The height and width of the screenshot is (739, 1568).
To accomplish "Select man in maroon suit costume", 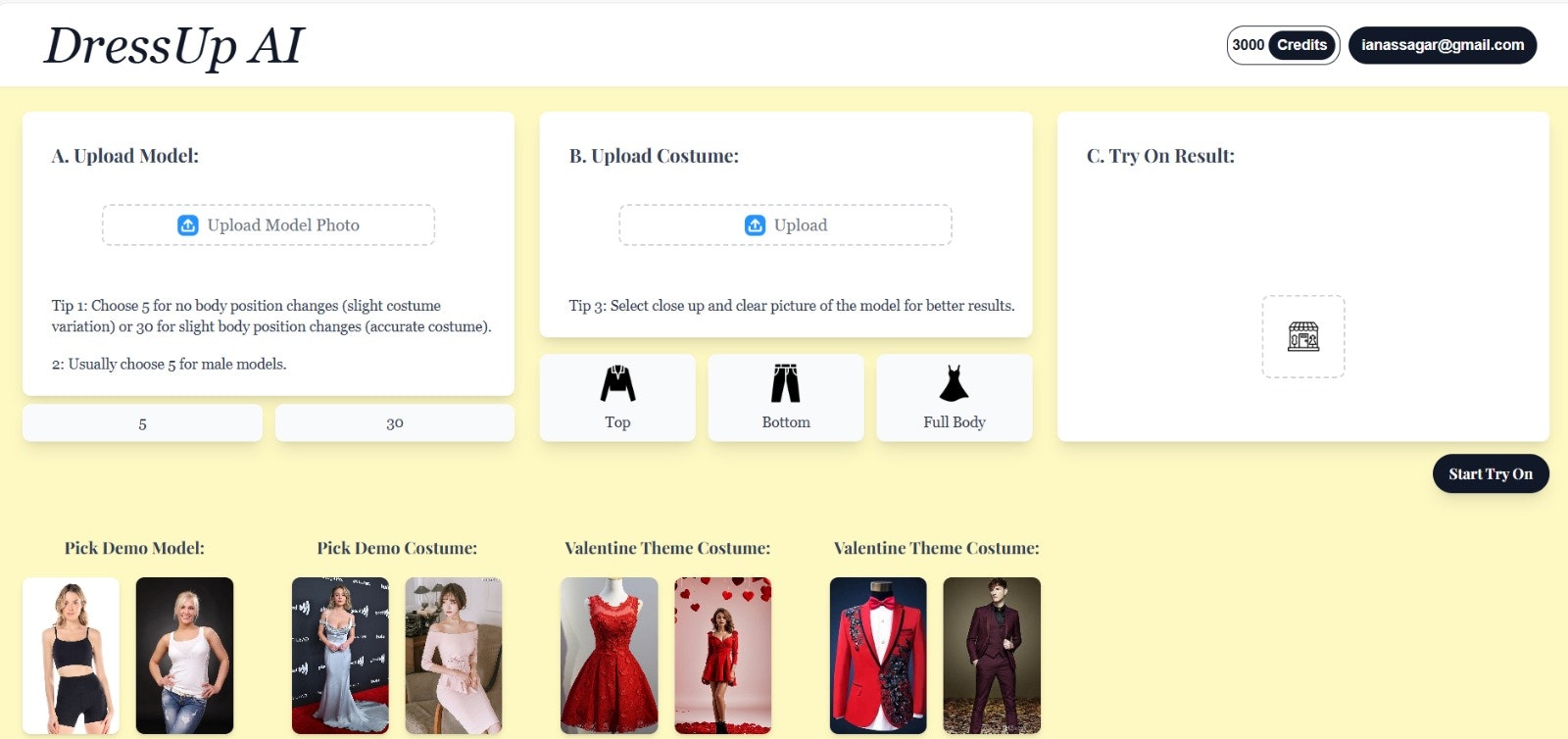I will (x=992, y=656).
